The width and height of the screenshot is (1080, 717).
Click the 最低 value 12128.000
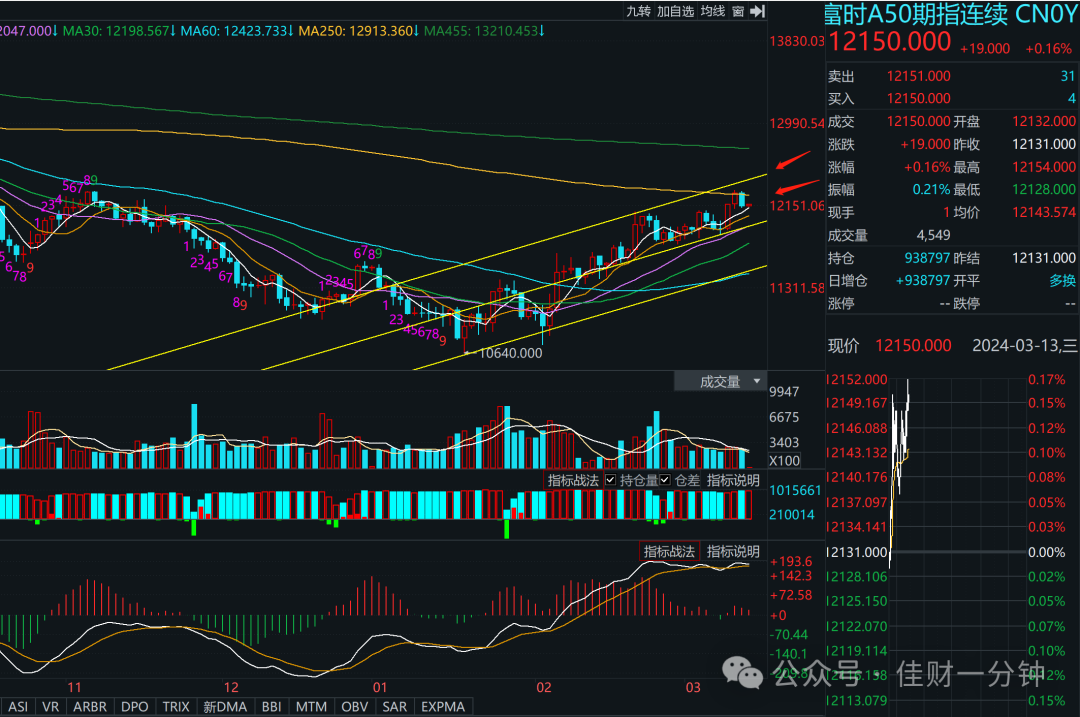pyautogui.click(x=1043, y=189)
